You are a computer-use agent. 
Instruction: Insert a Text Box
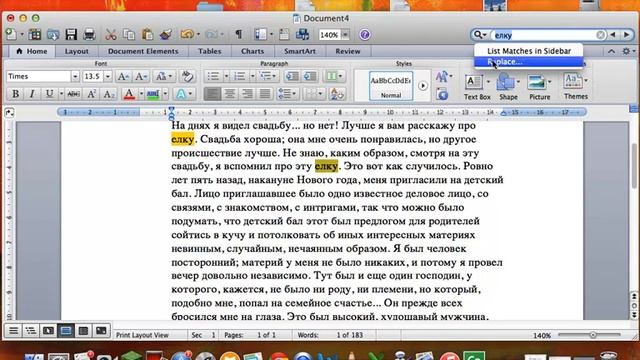coord(477,87)
